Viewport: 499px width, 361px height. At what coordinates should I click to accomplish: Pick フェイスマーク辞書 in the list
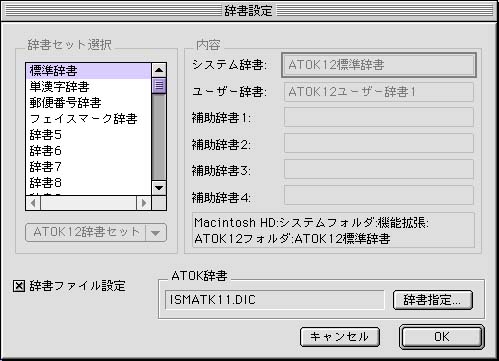[88, 119]
